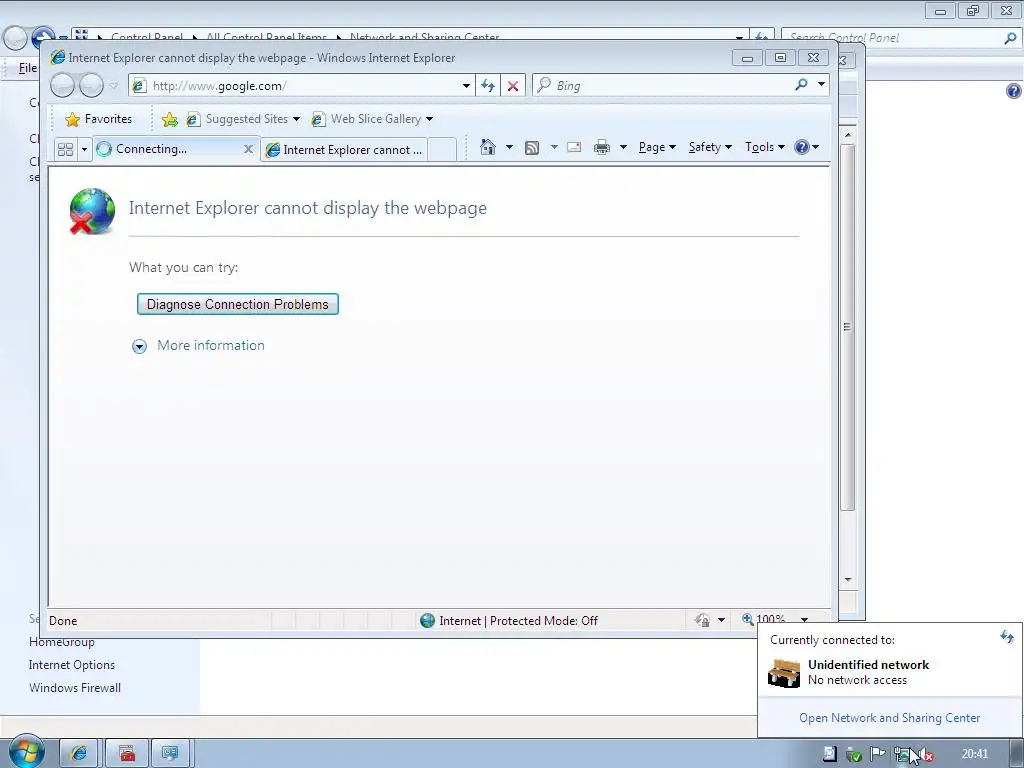The image size is (1024, 768).
Task: Click the red toolbox taskbar icon
Action: (x=127, y=753)
